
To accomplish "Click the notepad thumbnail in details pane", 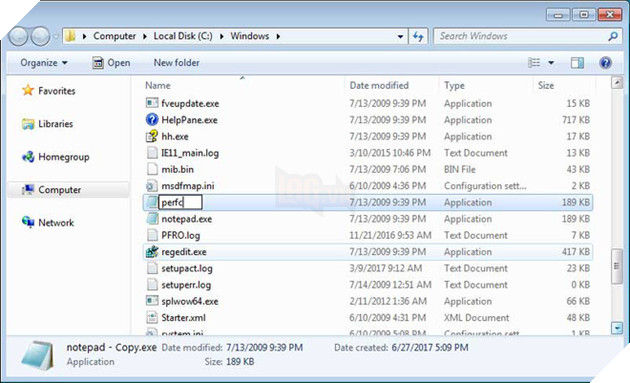I will click(x=37, y=355).
